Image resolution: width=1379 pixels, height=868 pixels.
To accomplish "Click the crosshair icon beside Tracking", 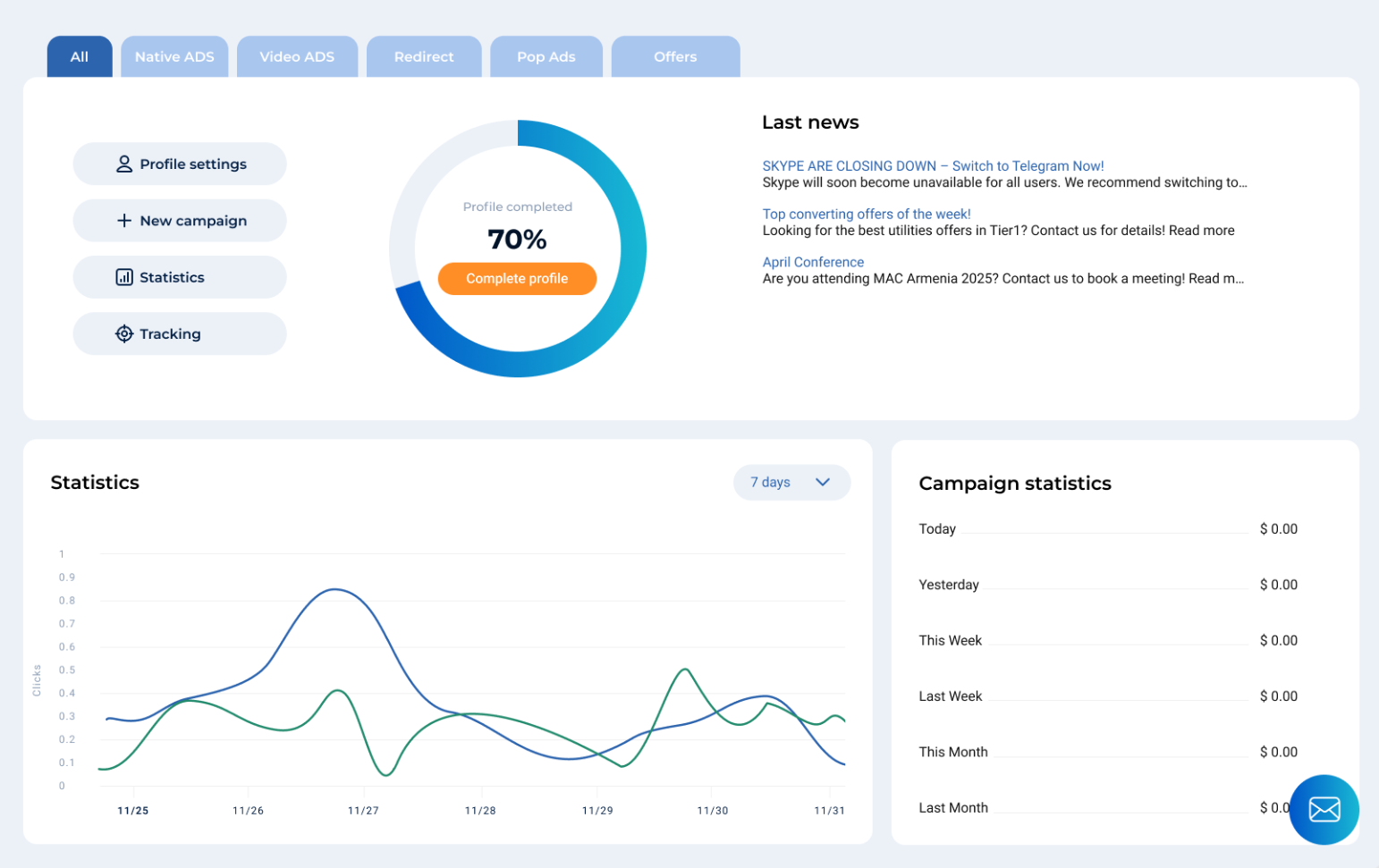I will point(124,334).
